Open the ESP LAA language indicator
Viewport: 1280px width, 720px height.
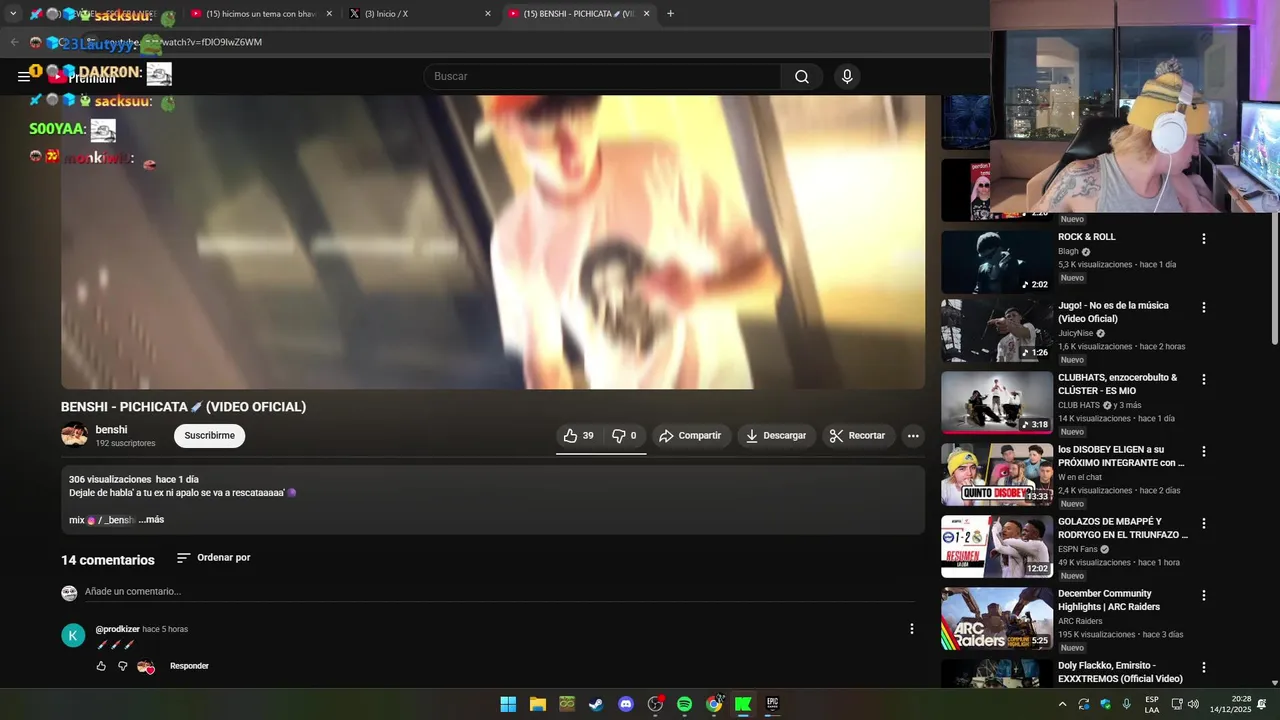[1152, 704]
